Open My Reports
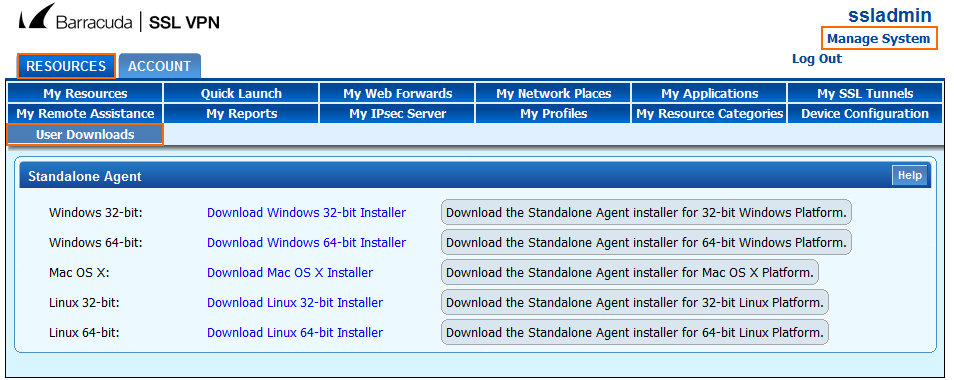The image size is (954, 380). tap(242, 114)
